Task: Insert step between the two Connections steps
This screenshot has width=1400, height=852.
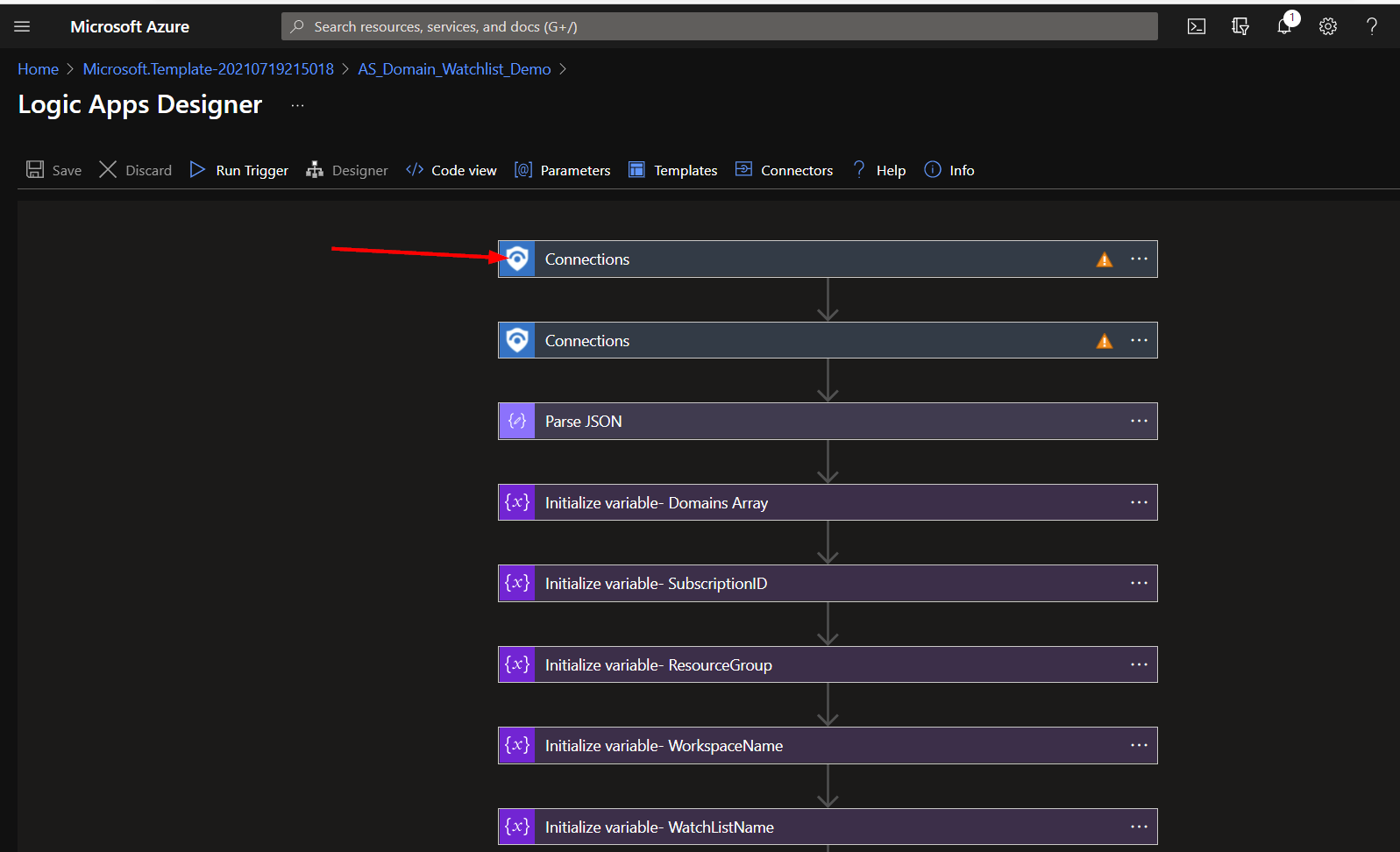Action: tap(828, 300)
